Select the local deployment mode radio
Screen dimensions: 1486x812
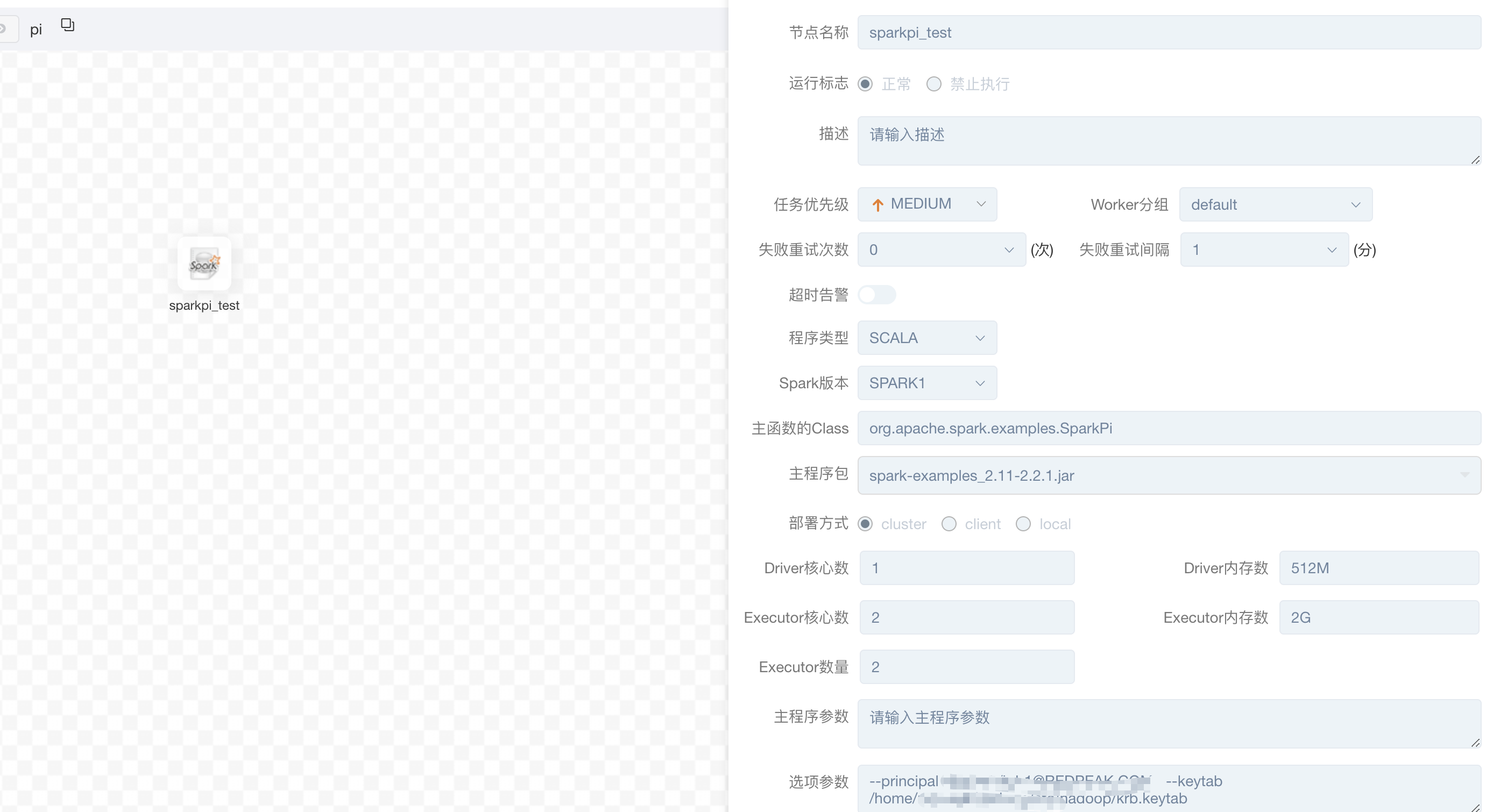(1023, 524)
